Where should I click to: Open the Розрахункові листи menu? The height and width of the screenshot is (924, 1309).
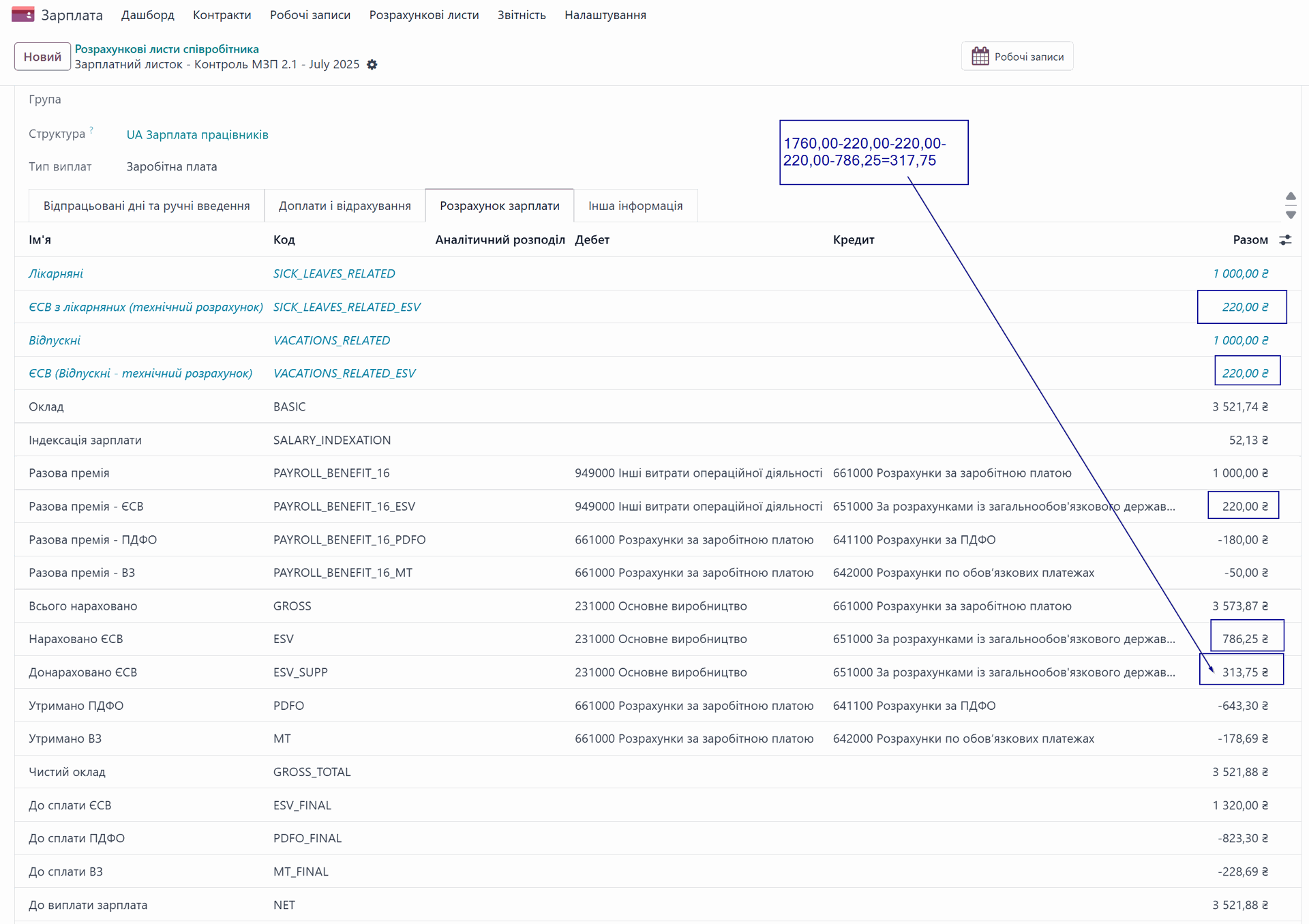pos(423,15)
